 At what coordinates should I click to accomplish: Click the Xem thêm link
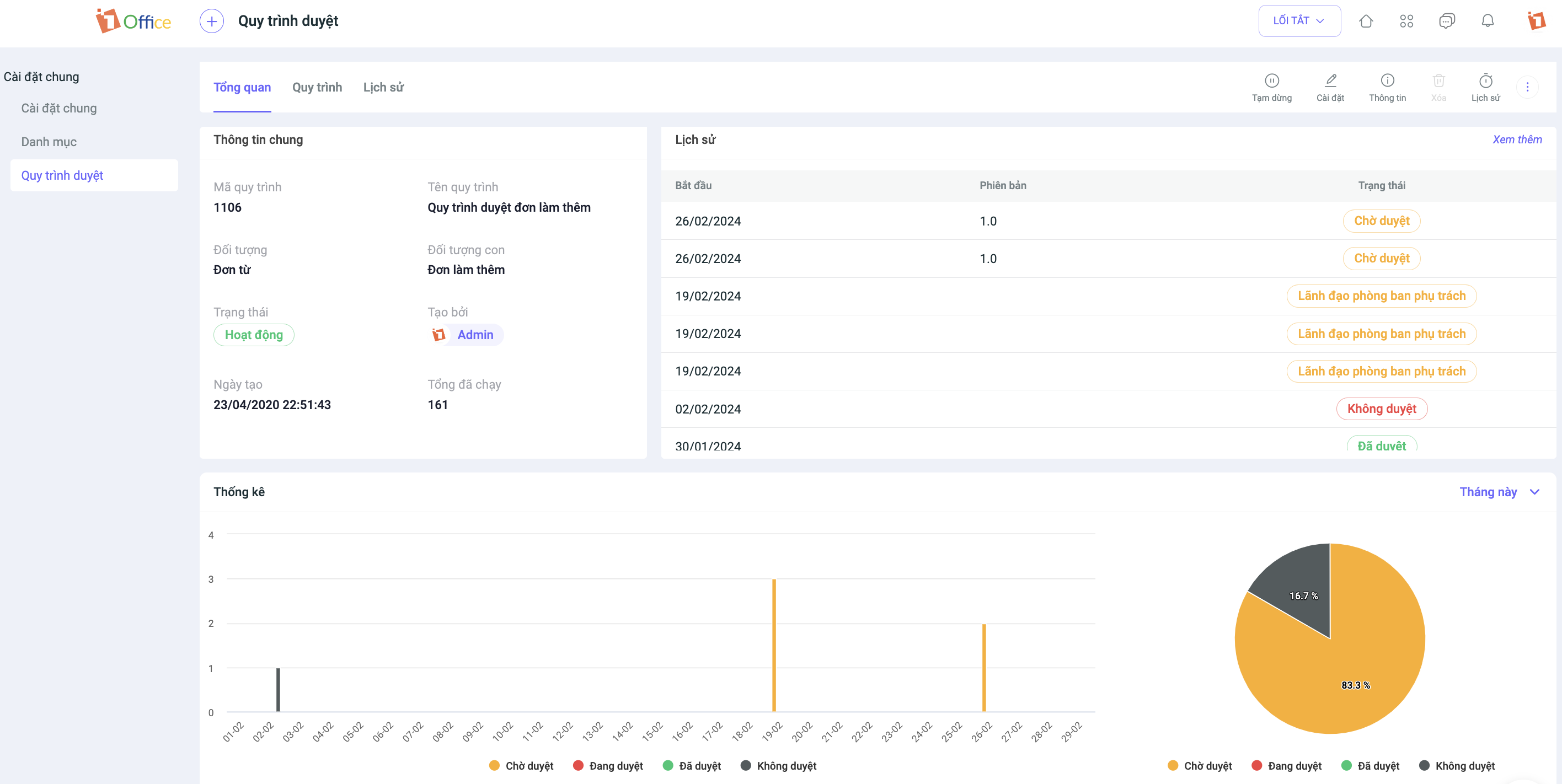click(x=1517, y=139)
